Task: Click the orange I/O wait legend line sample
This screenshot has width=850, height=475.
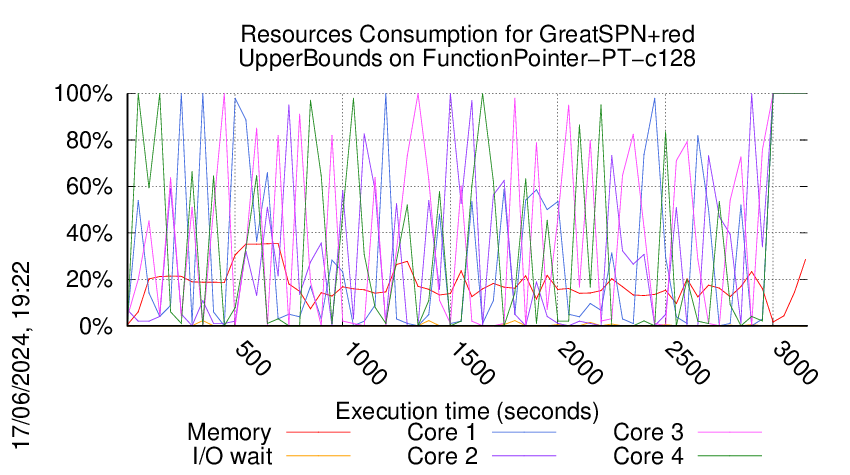Action: pos(318,456)
